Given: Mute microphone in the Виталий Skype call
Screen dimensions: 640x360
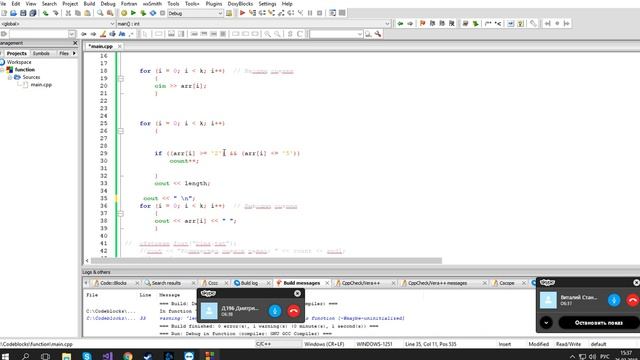Looking at the screenshot, I should tap(614, 300).
